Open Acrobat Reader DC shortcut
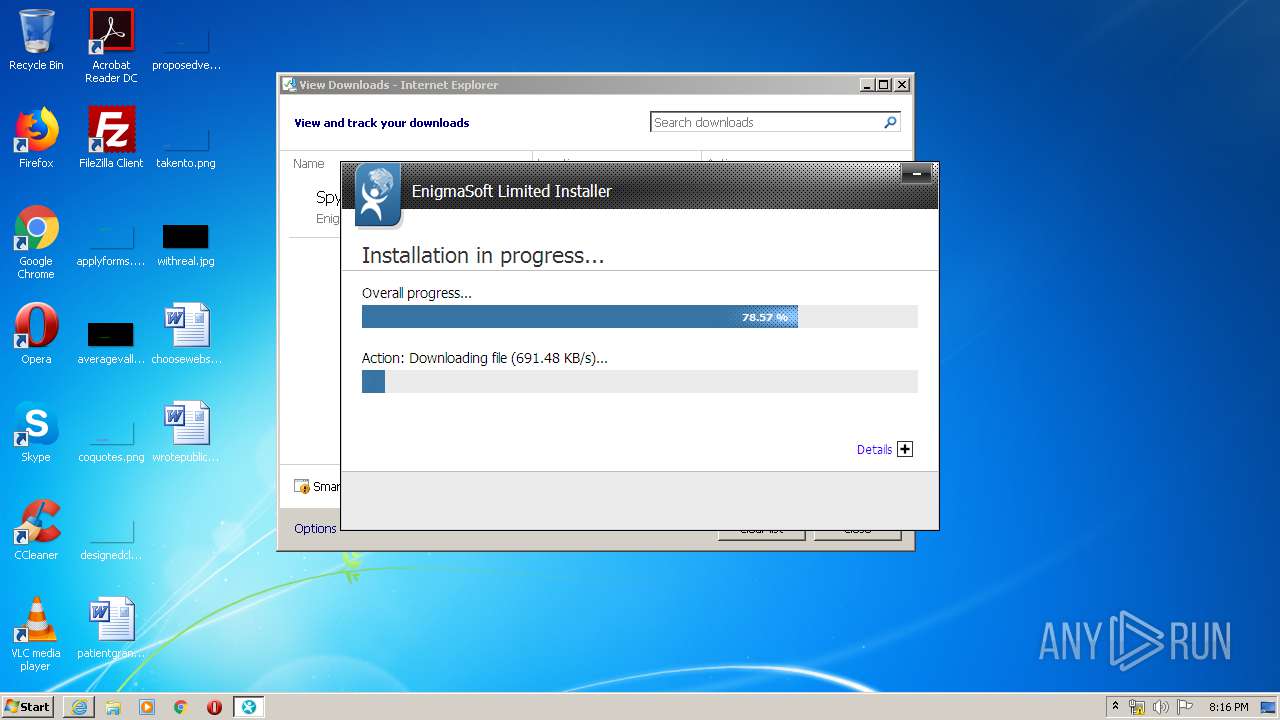This screenshot has height=720, width=1280. click(111, 46)
